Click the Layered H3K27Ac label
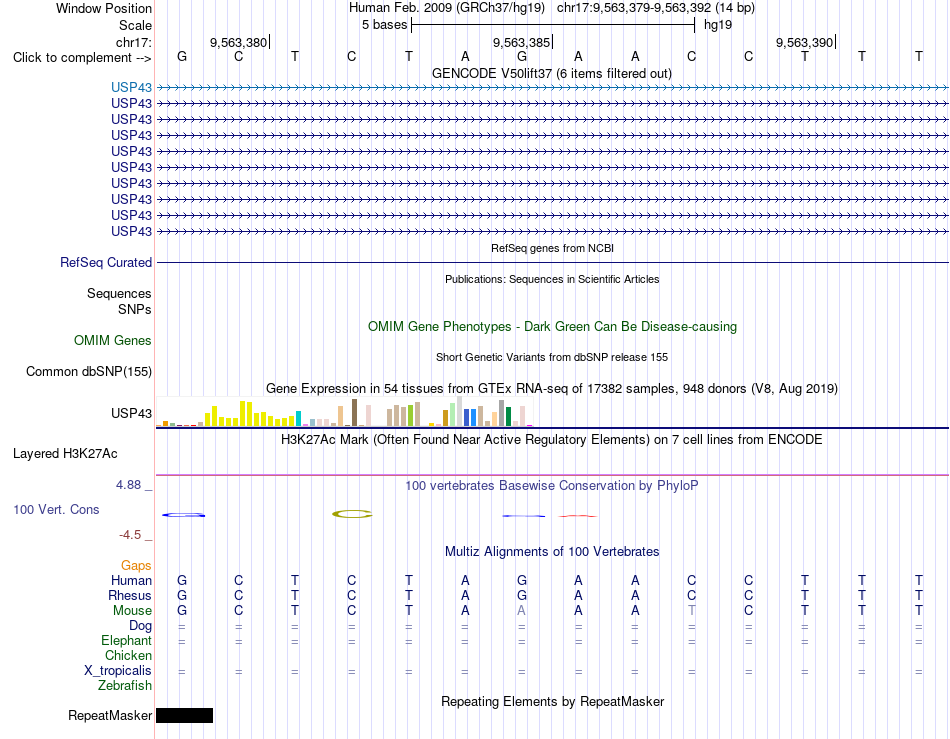Viewport: 950px width, 739px height. click(x=65, y=454)
